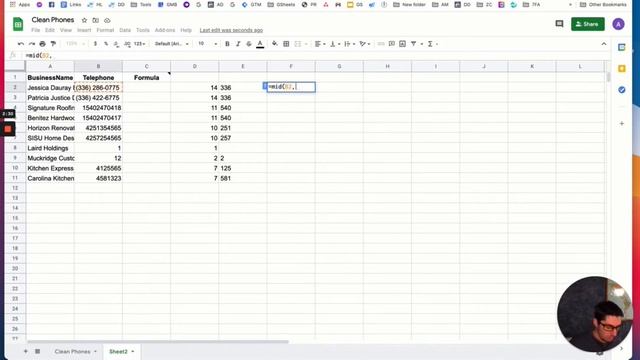Image resolution: width=640 pixels, height=360 pixels.
Task: Open horizontal align dropdown
Action: pos(320,44)
